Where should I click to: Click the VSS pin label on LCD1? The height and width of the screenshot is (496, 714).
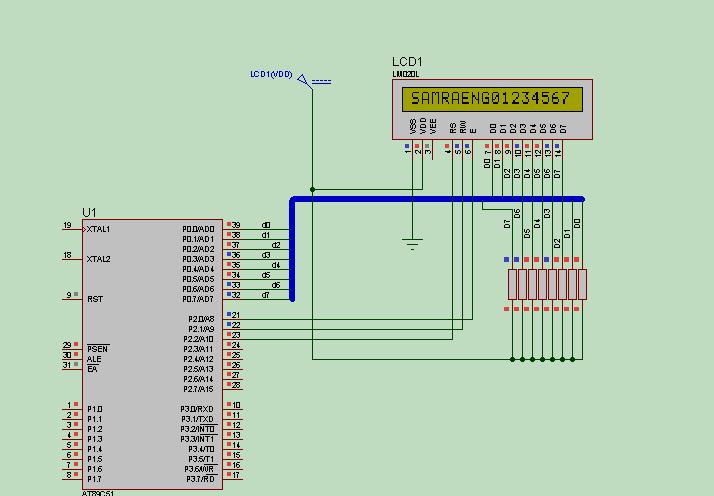(x=413, y=126)
